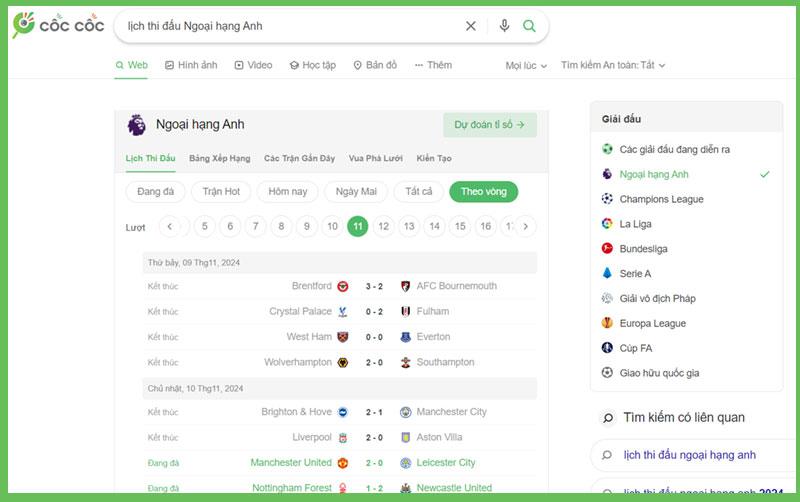Click the Manchester United team crest
The image size is (800, 502).
pyautogui.click(x=343, y=463)
